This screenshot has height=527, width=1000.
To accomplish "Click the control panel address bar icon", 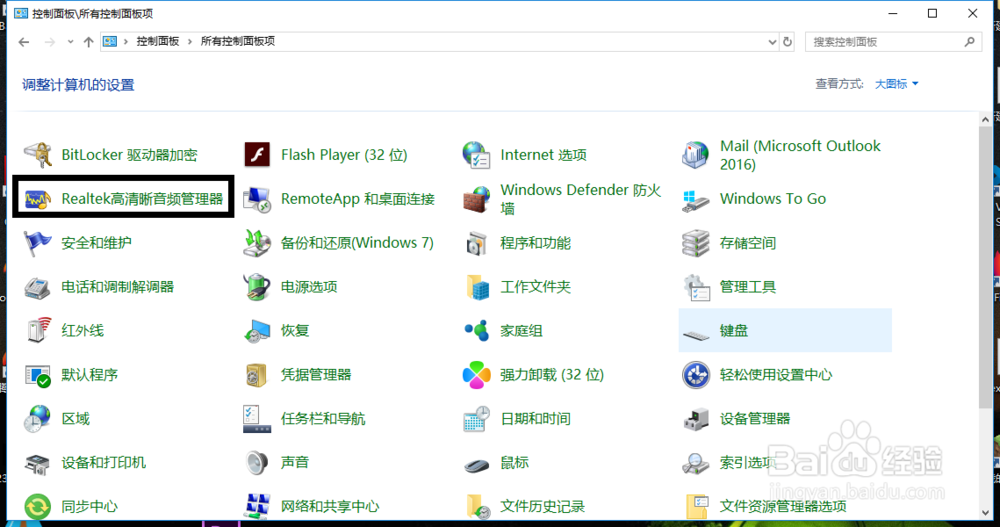I will 110,41.
